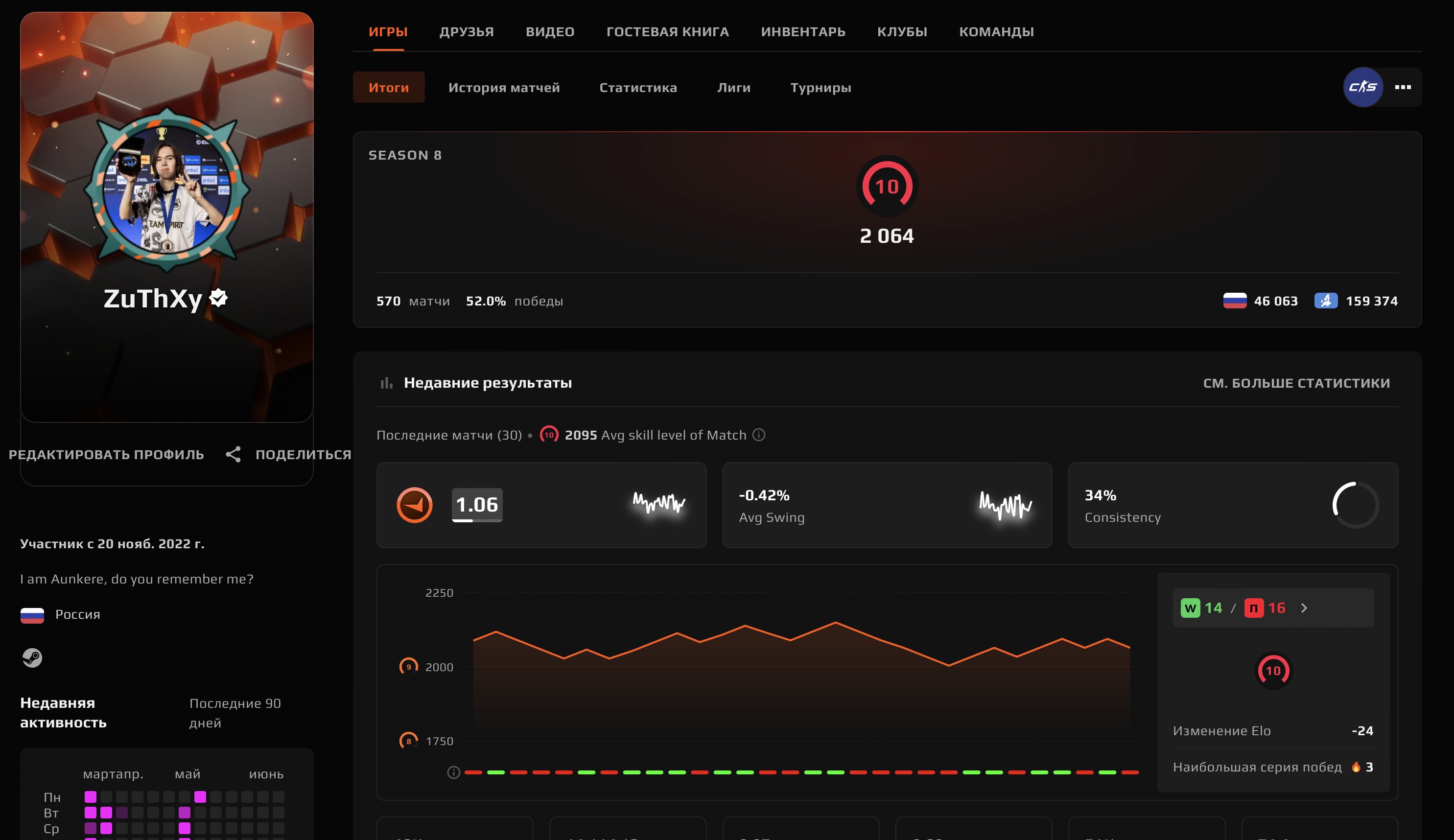The height and width of the screenshot is (840, 1454).
Task: Click level 10 badge in Elo summary panel
Action: (x=1273, y=671)
